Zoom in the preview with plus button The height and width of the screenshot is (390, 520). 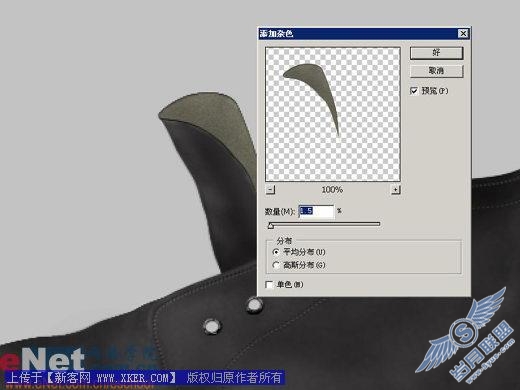pyautogui.click(x=396, y=190)
